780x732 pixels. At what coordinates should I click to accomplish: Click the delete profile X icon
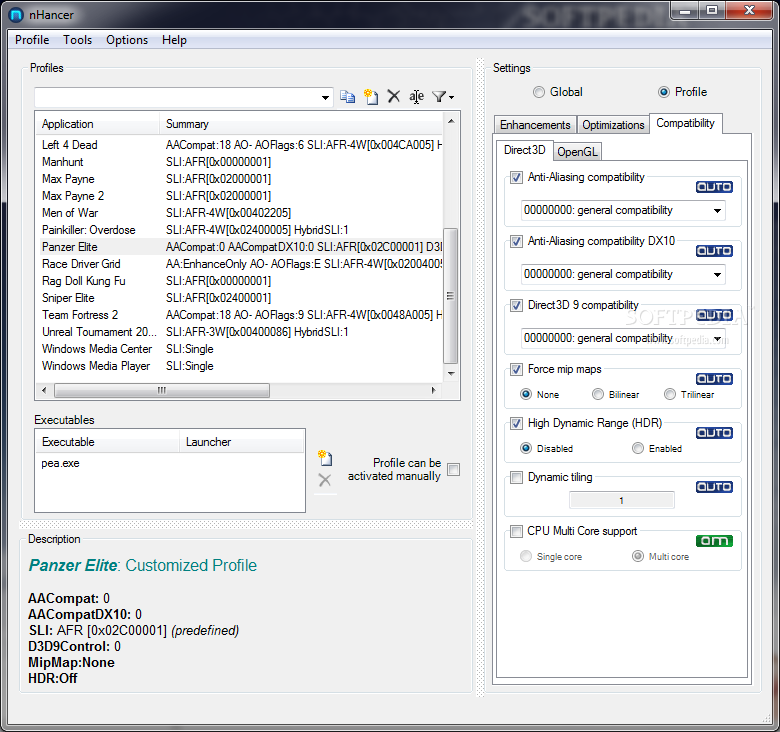[x=393, y=96]
